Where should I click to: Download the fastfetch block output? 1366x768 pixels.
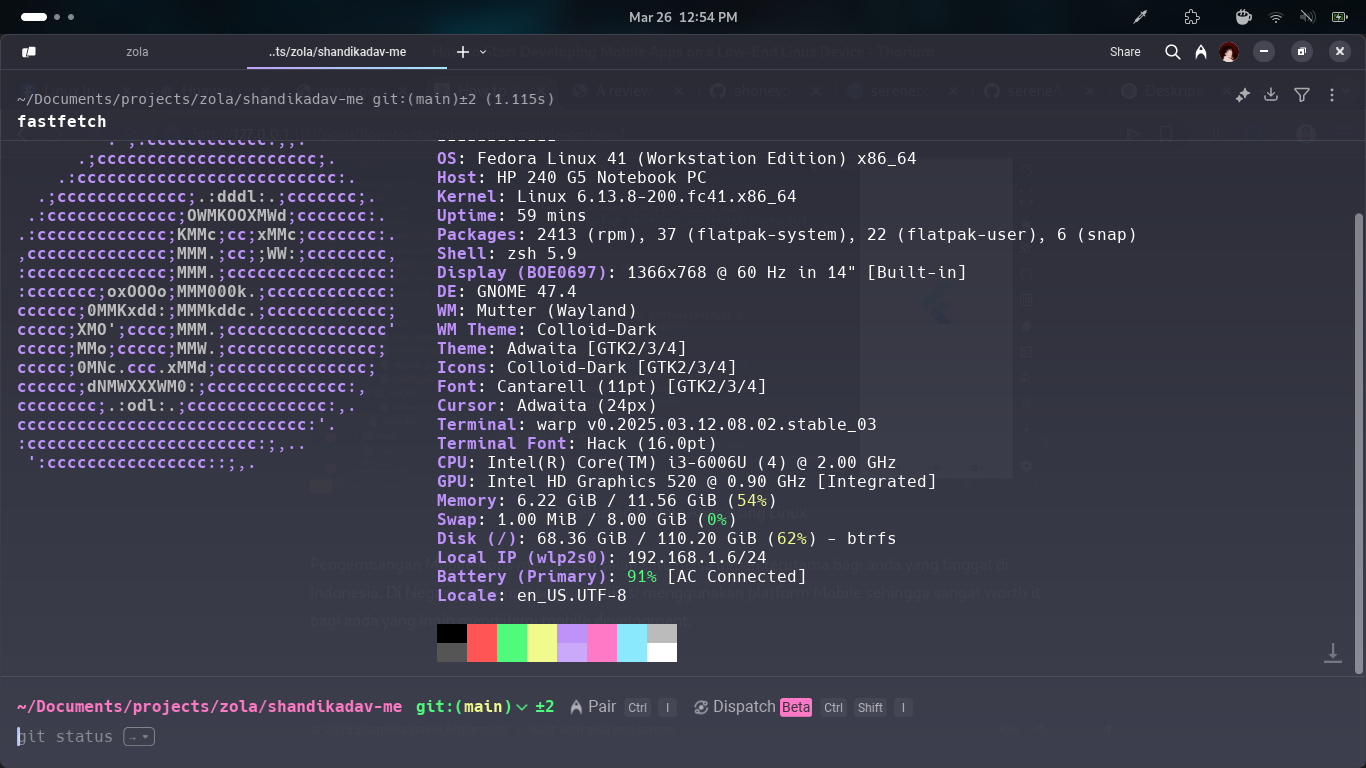1271,95
